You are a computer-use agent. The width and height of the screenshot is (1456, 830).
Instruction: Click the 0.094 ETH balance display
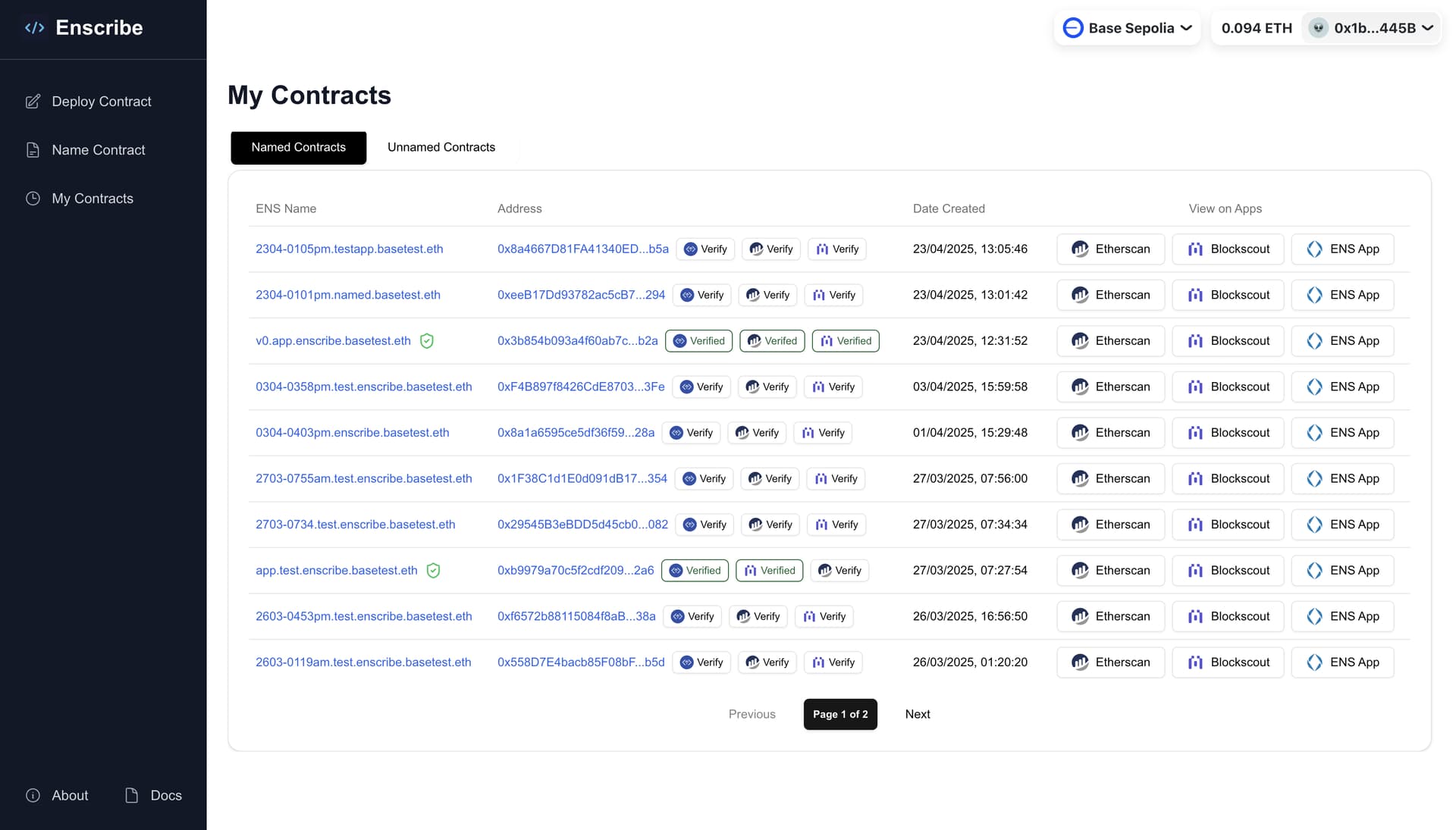tap(1257, 28)
